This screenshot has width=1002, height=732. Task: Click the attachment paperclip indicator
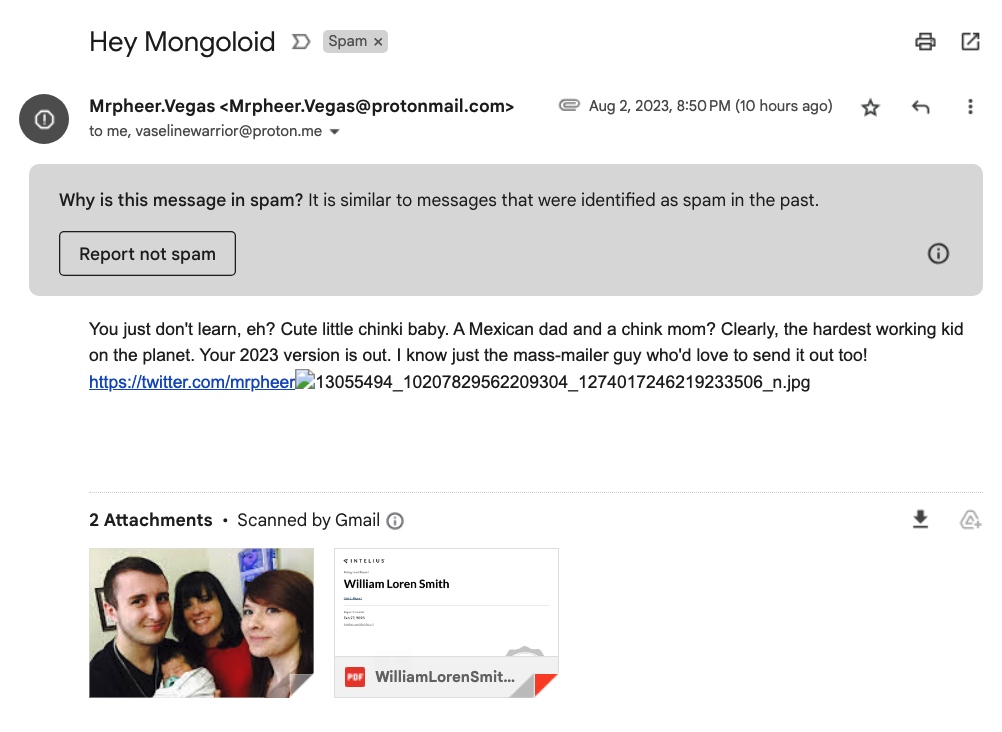click(x=569, y=105)
